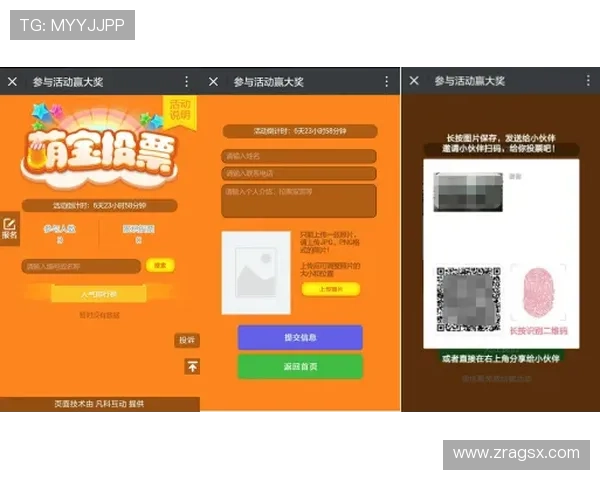Focus the personal introduction text area

point(299,201)
